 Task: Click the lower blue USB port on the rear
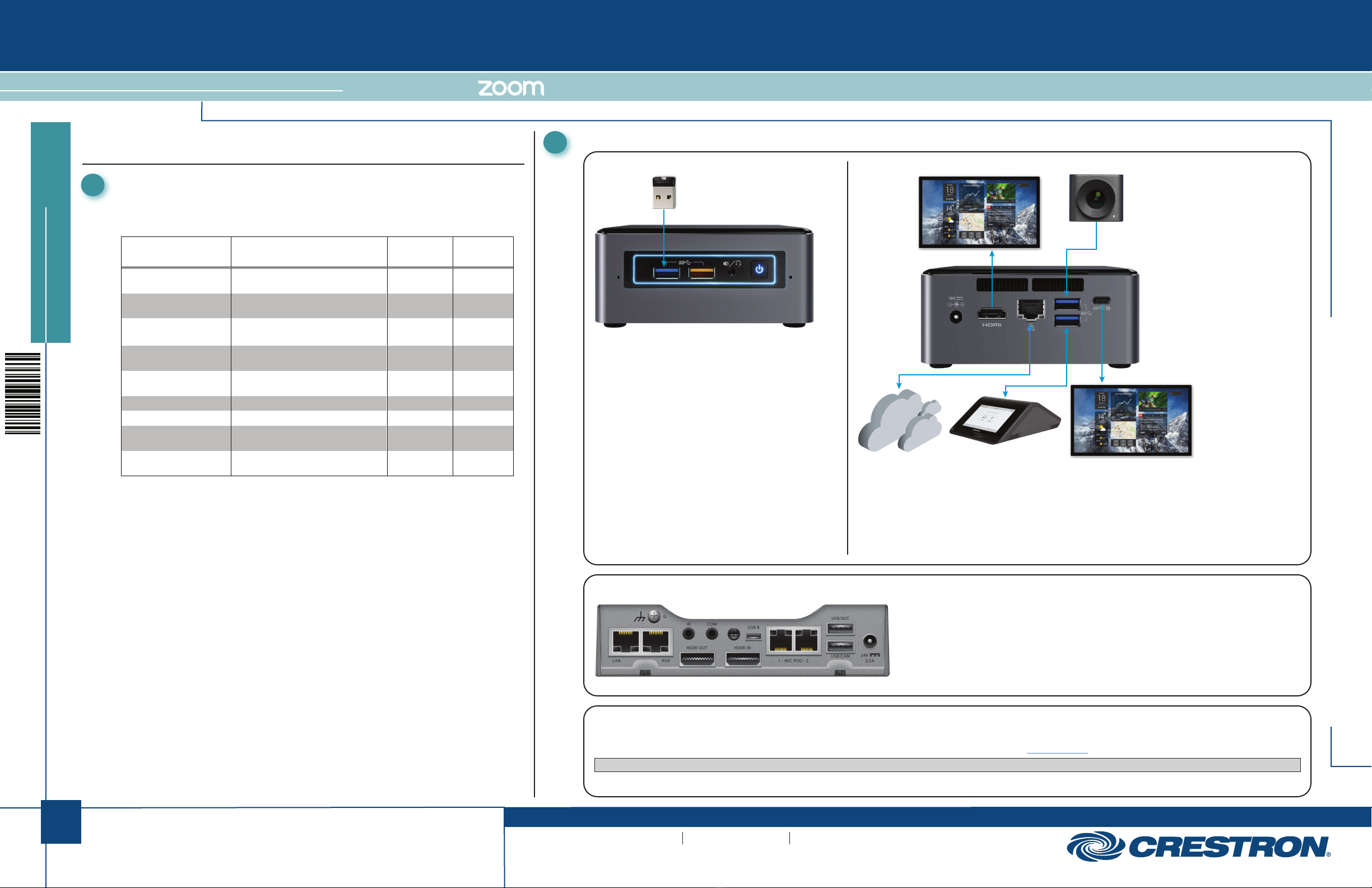pos(1067,320)
